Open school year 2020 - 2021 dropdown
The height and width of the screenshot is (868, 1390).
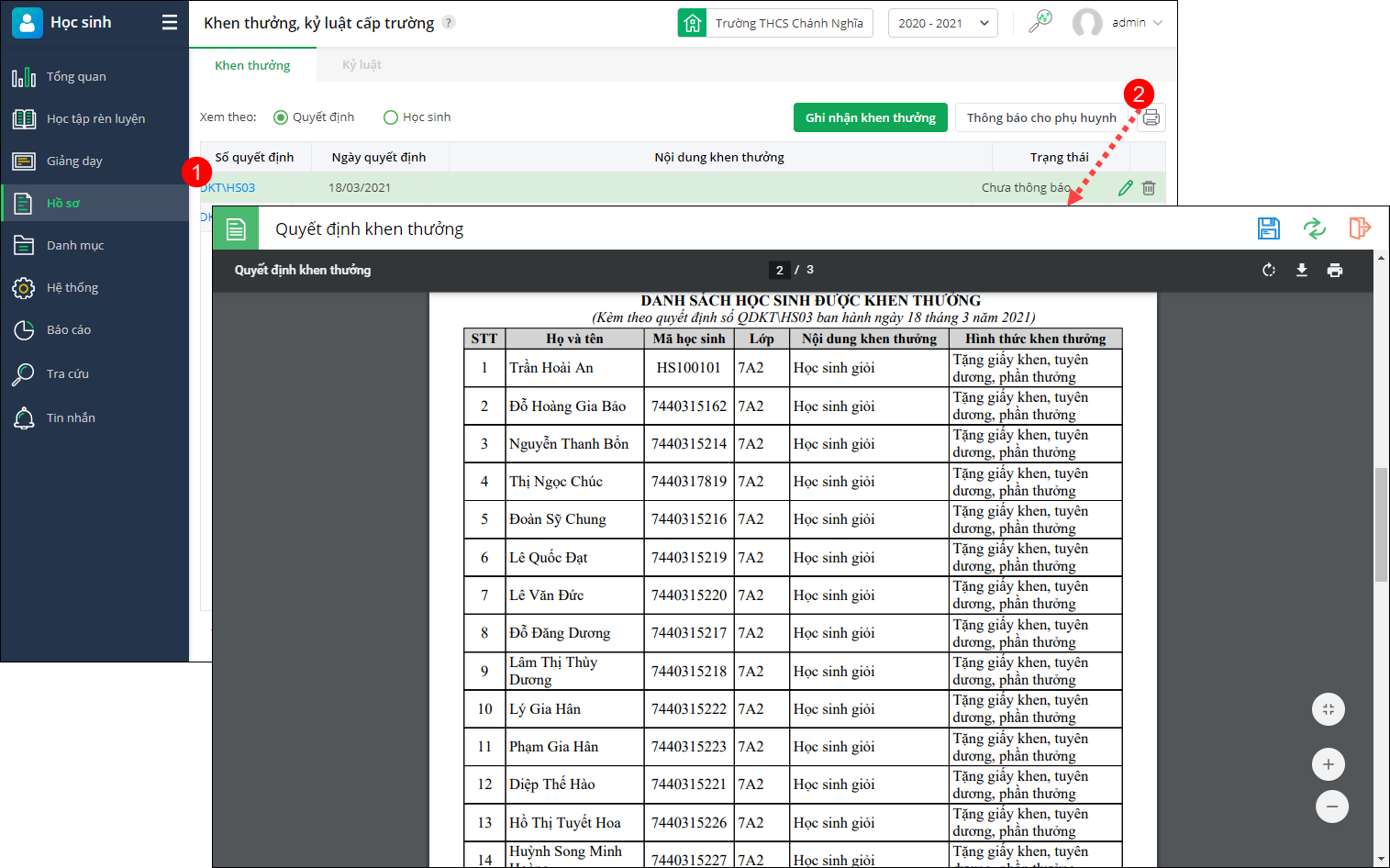coord(943,23)
